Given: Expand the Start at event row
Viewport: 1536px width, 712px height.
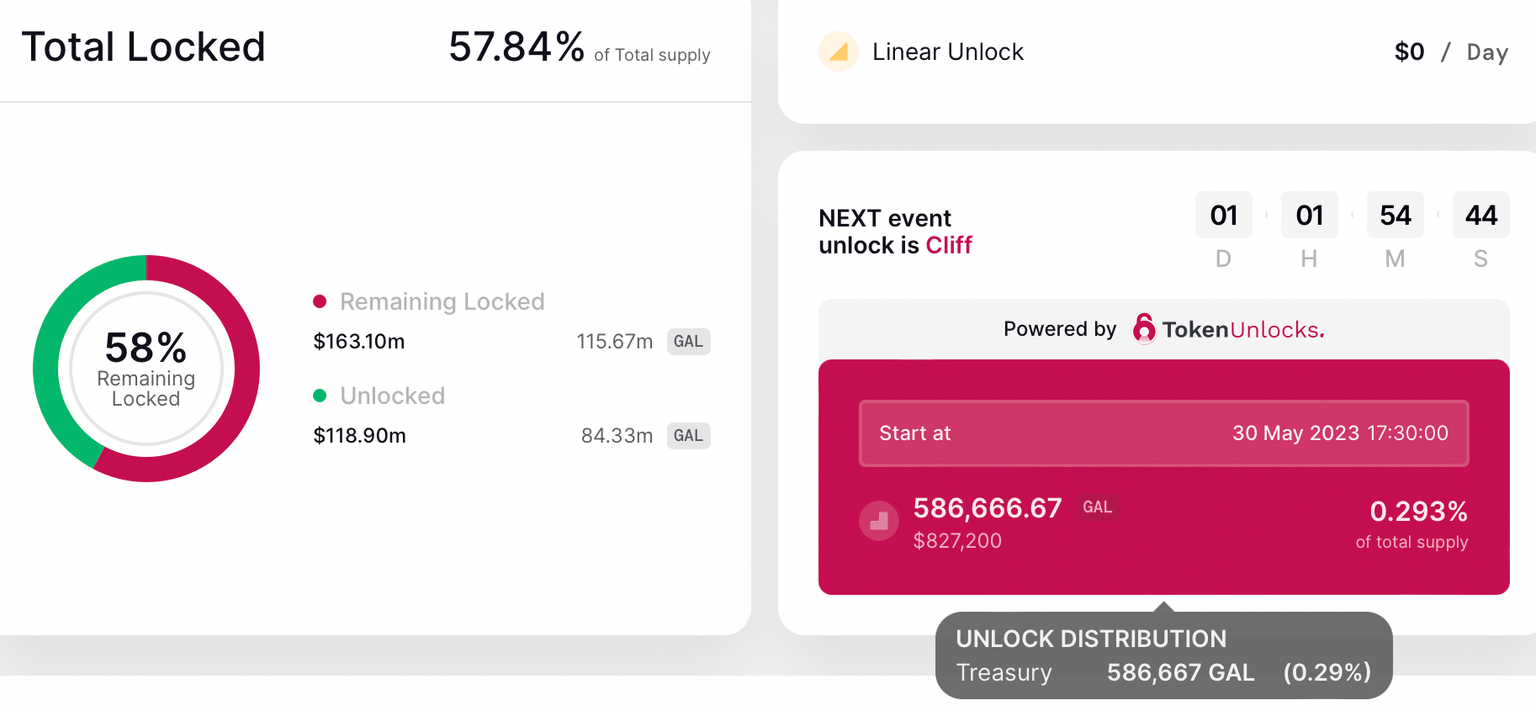Looking at the screenshot, I should tap(1163, 433).
